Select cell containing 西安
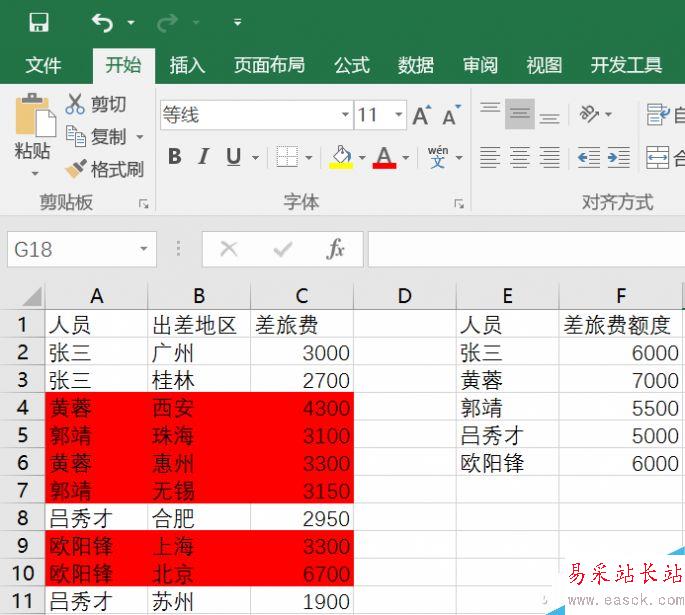The height and width of the screenshot is (615, 685). 199,407
